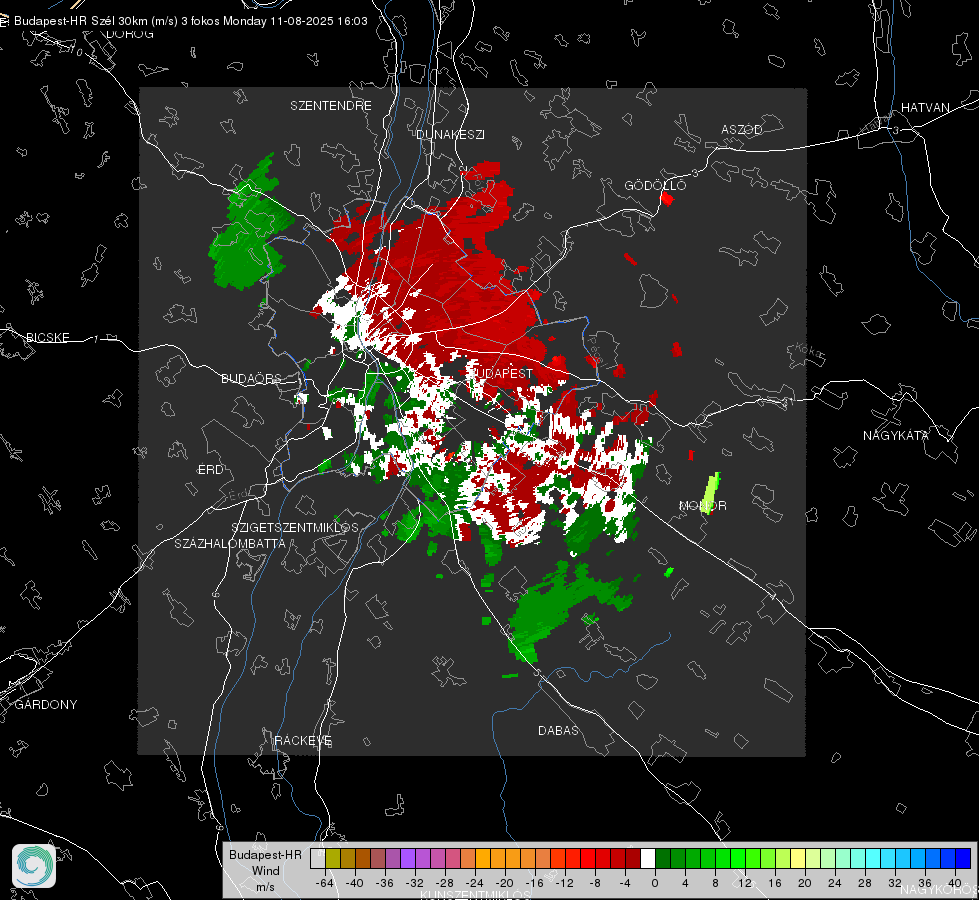Click the 28 legend value
The height and width of the screenshot is (900, 979).
[865, 883]
